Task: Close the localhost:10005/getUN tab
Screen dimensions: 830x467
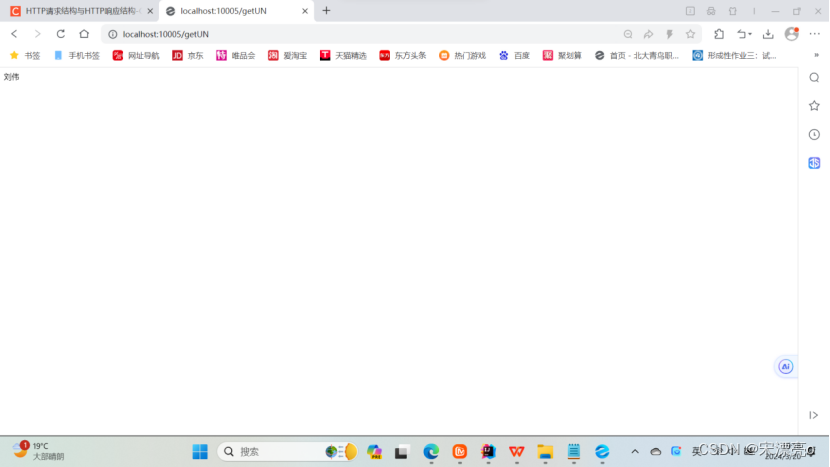Action: tap(305, 11)
